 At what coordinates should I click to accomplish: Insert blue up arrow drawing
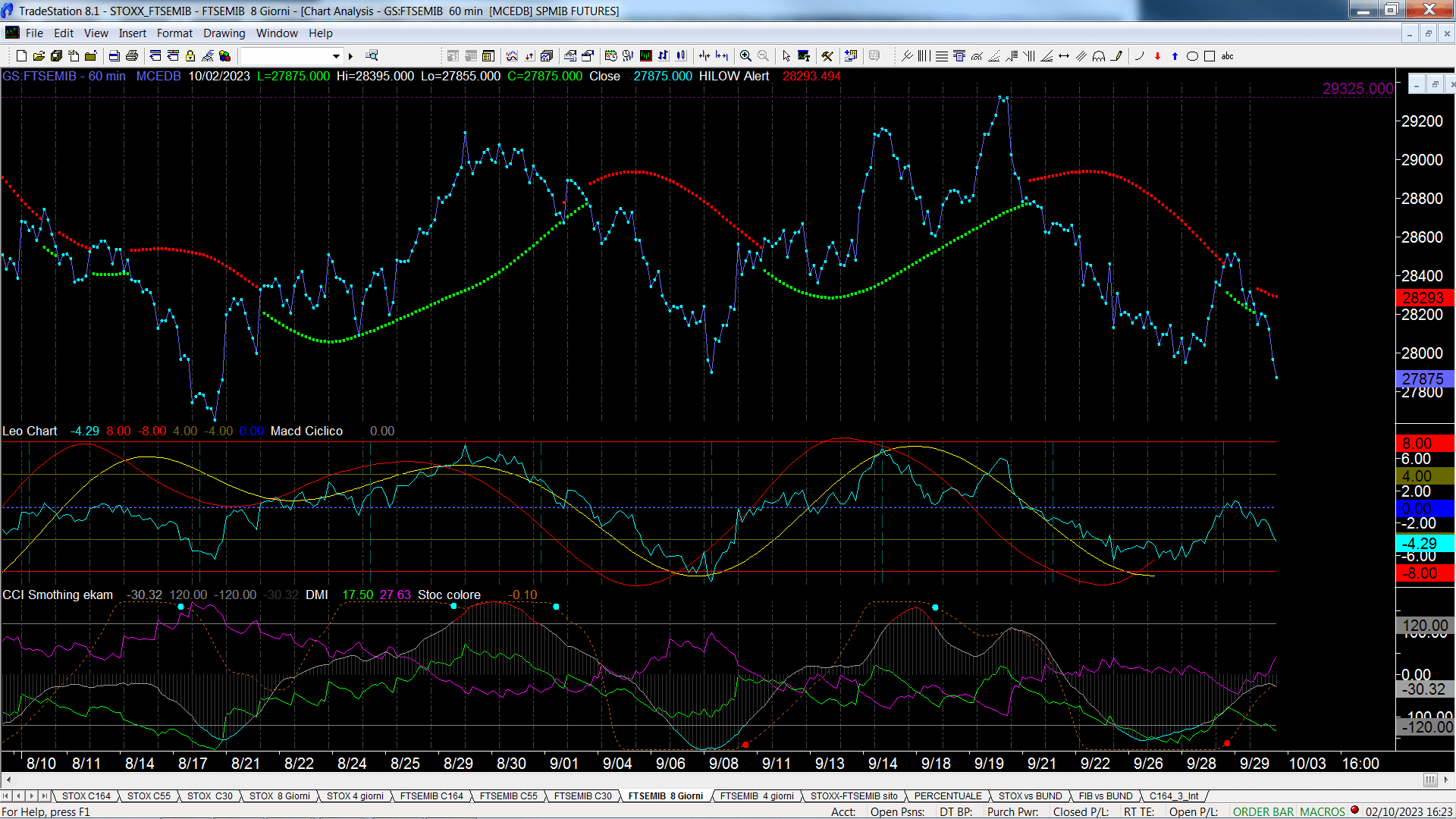(x=1175, y=56)
